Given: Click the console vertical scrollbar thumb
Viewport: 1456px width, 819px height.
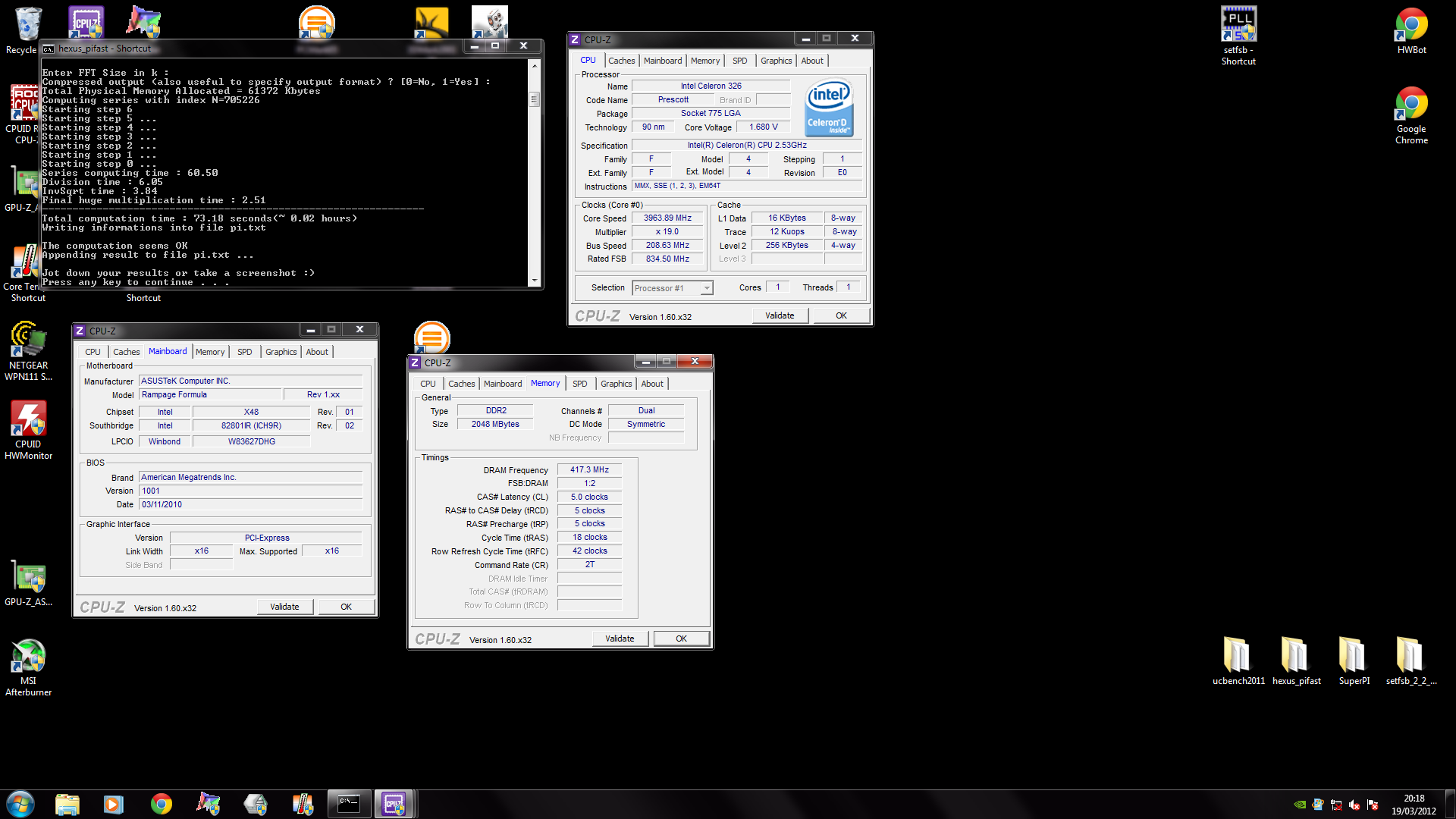Looking at the screenshot, I should 534,99.
